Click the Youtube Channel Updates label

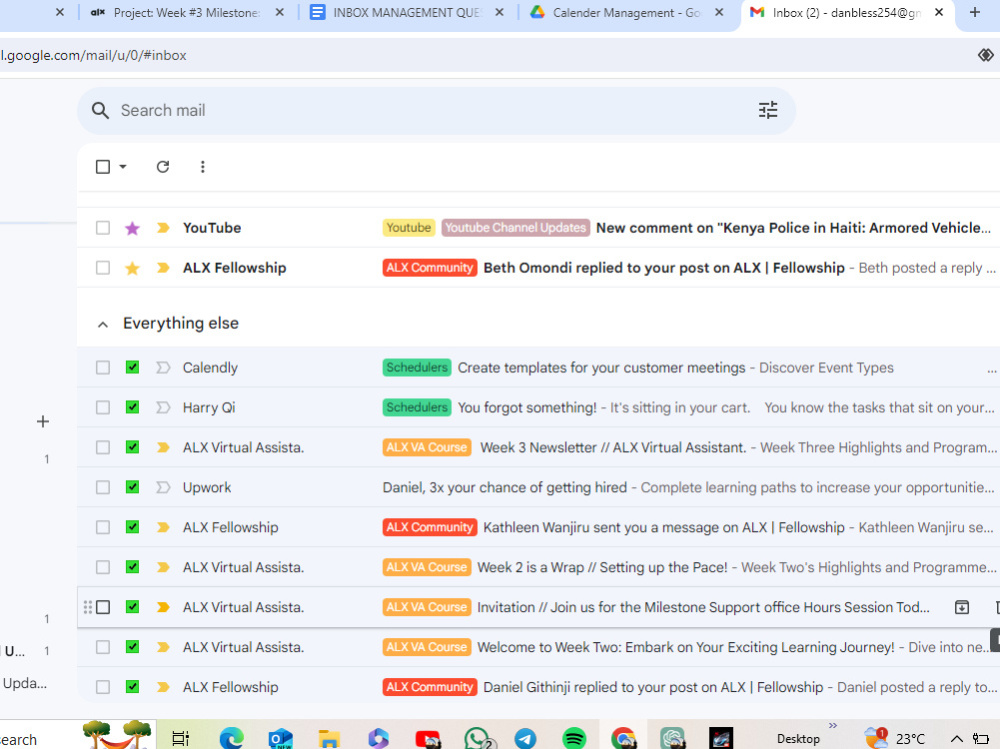tap(515, 228)
